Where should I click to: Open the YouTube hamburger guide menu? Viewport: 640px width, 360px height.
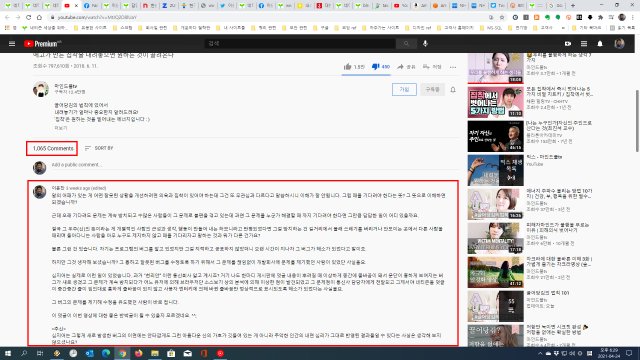[12, 44]
